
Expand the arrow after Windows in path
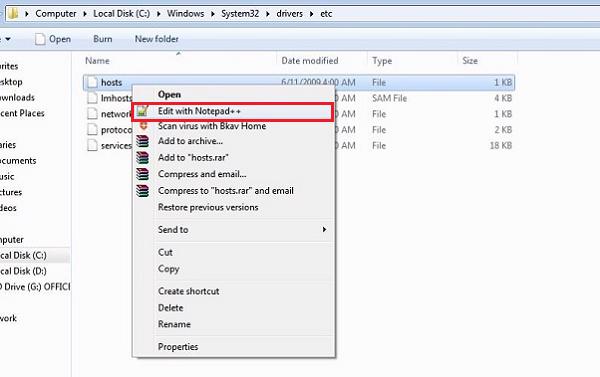click(x=213, y=14)
